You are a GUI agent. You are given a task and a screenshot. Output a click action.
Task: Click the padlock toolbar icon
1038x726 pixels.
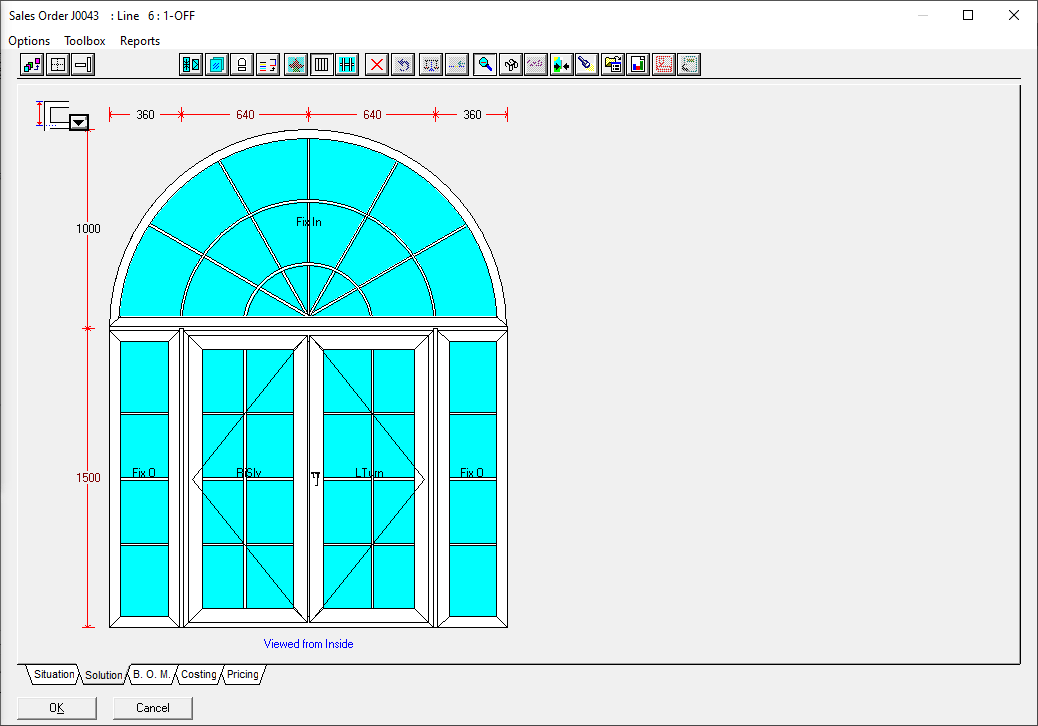pos(241,65)
